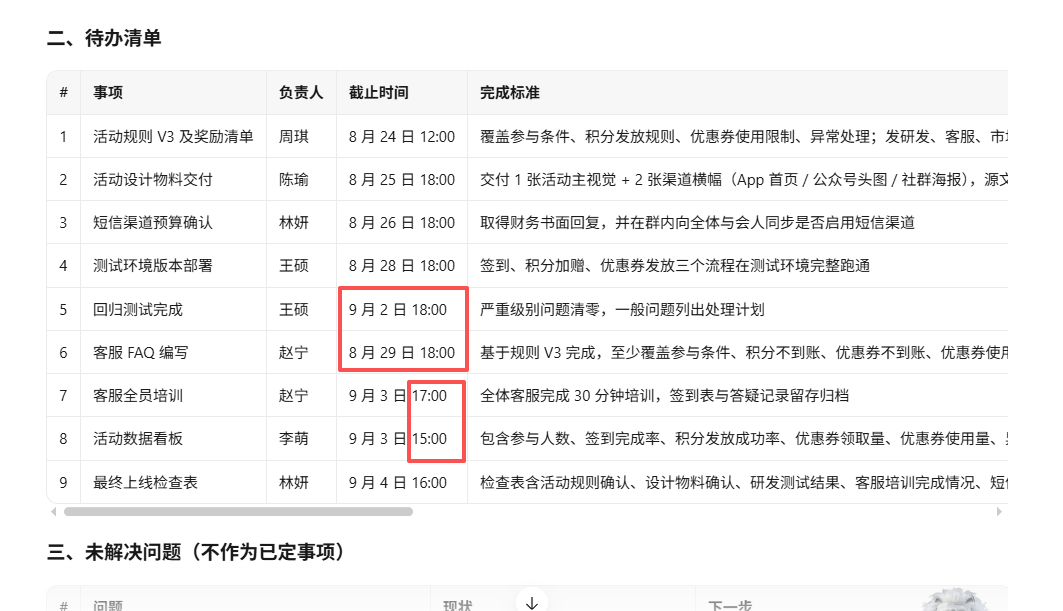Select the cell "活动规则 V3 及奖励清单"
The height and width of the screenshot is (611, 1063).
174,137
